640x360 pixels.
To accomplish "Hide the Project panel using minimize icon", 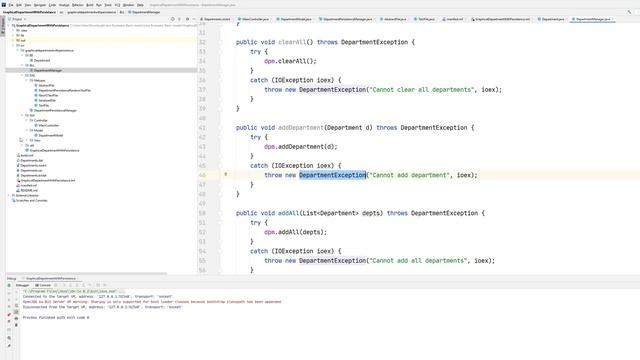I will [194, 19].
